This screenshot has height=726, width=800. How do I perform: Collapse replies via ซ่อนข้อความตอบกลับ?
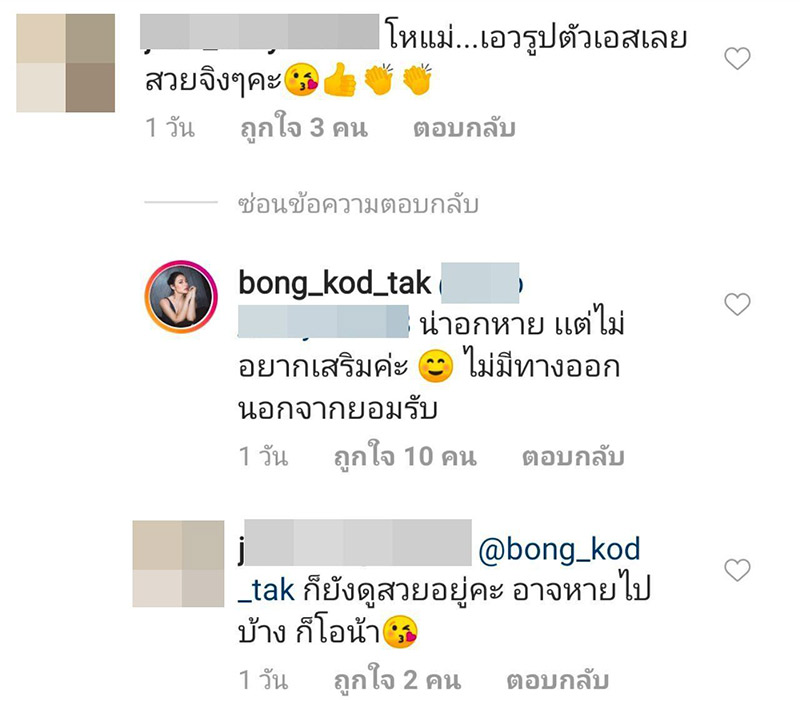coord(358,204)
